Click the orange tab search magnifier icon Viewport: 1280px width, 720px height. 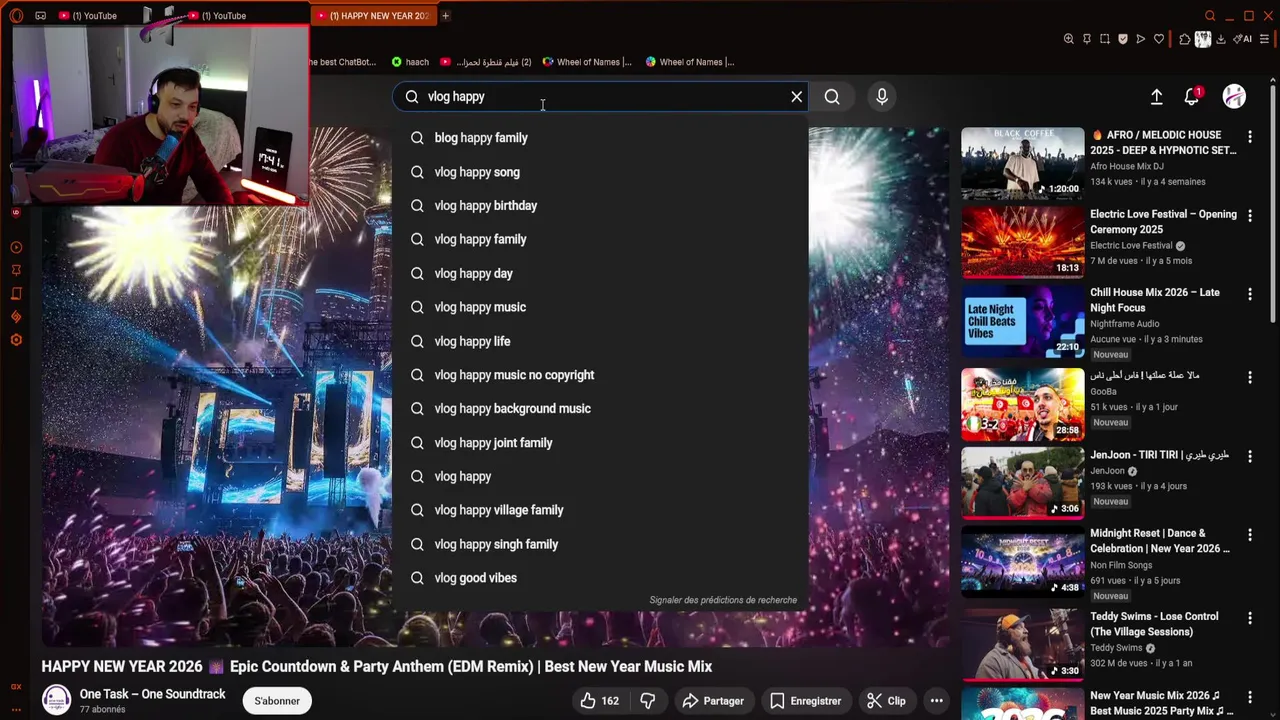1210,15
